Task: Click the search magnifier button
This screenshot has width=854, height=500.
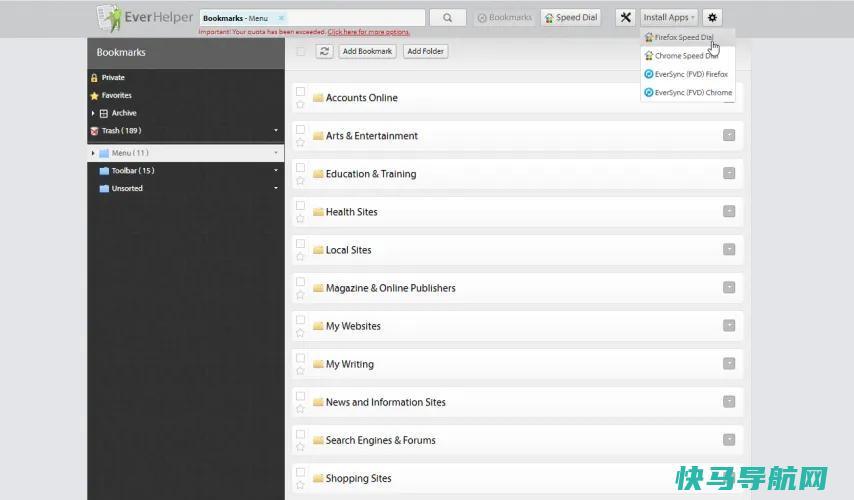Action: pyautogui.click(x=447, y=17)
